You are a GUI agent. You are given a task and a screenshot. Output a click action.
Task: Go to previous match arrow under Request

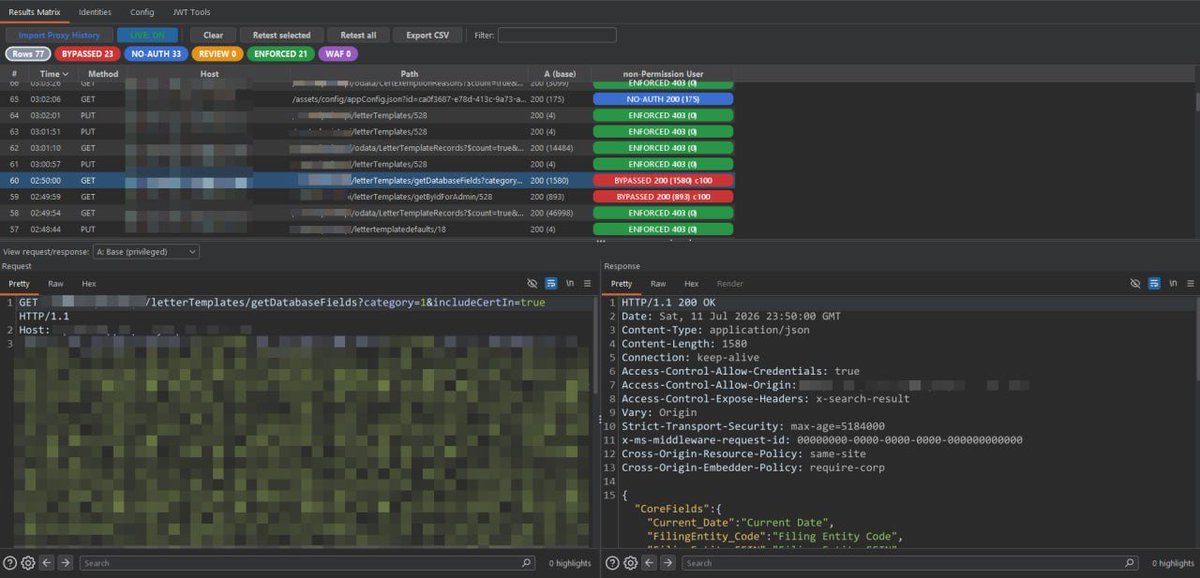pyautogui.click(x=47, y=563)
